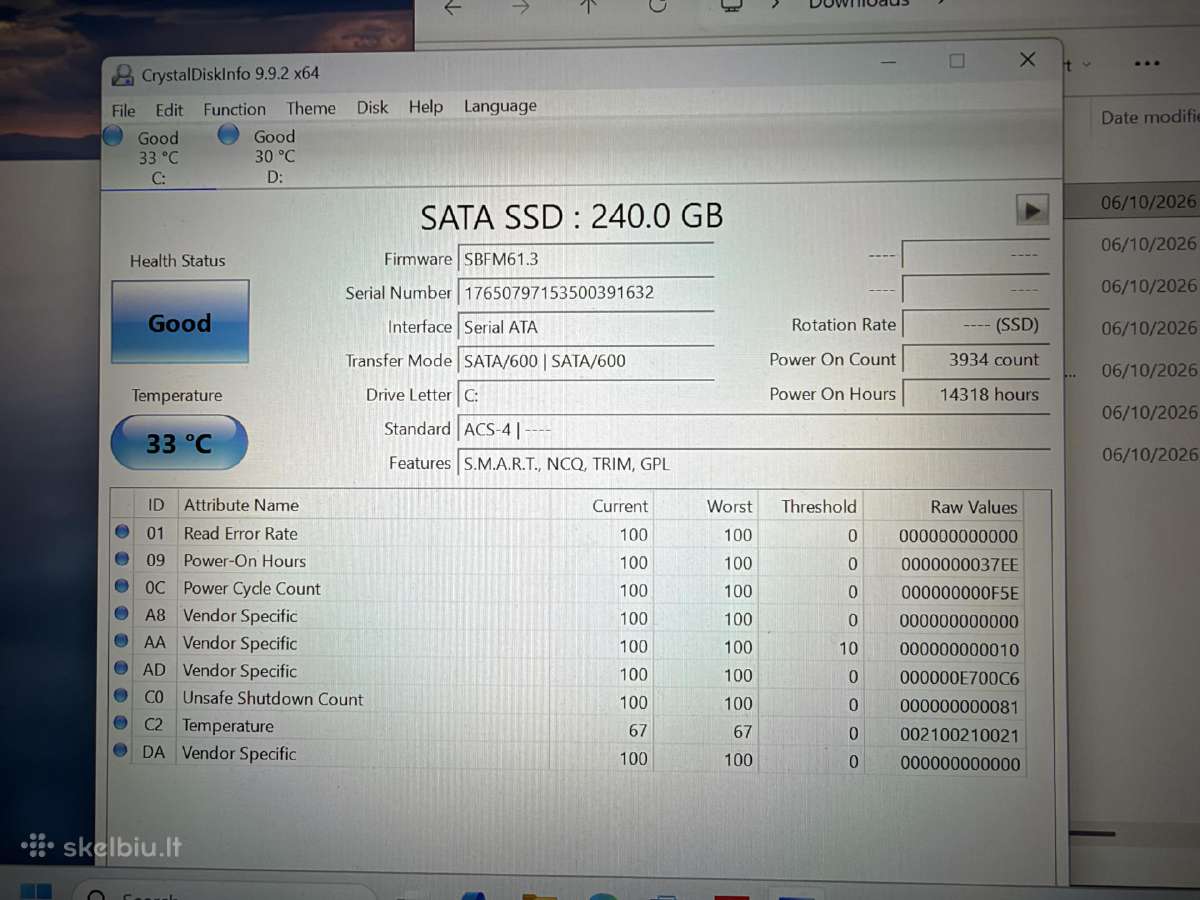Open the Function menu
The image size is (1200, 900).
(x=235, y=110)
